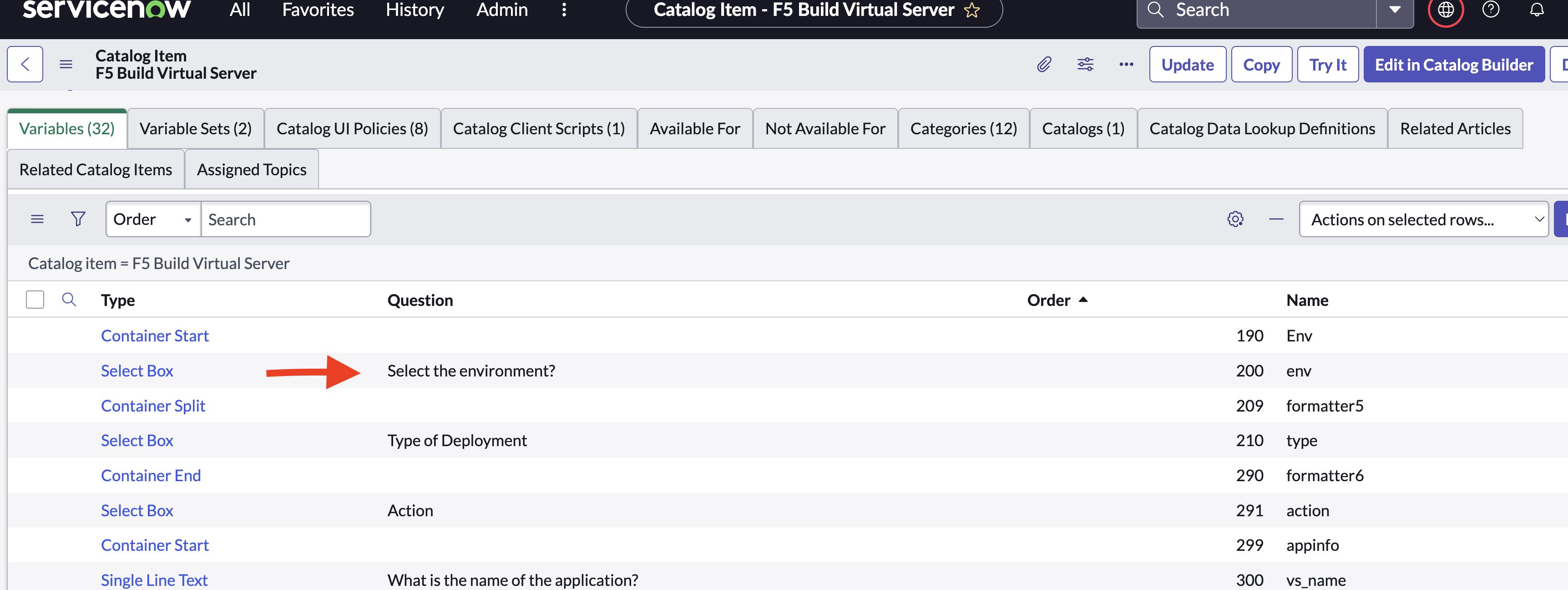Click the list Search input field
The height and width of the screenshot is (590, 1568).
[285, 219]
